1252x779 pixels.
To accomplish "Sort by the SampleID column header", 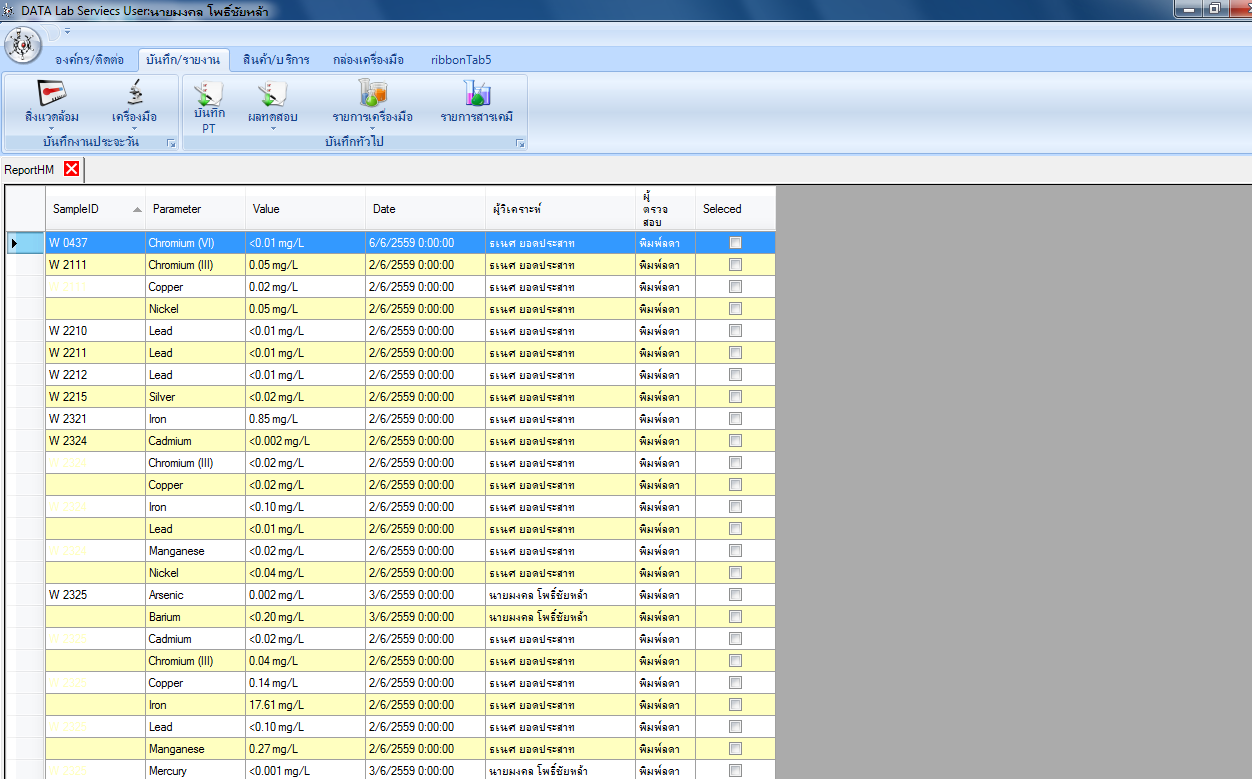I will pos(76,209).
